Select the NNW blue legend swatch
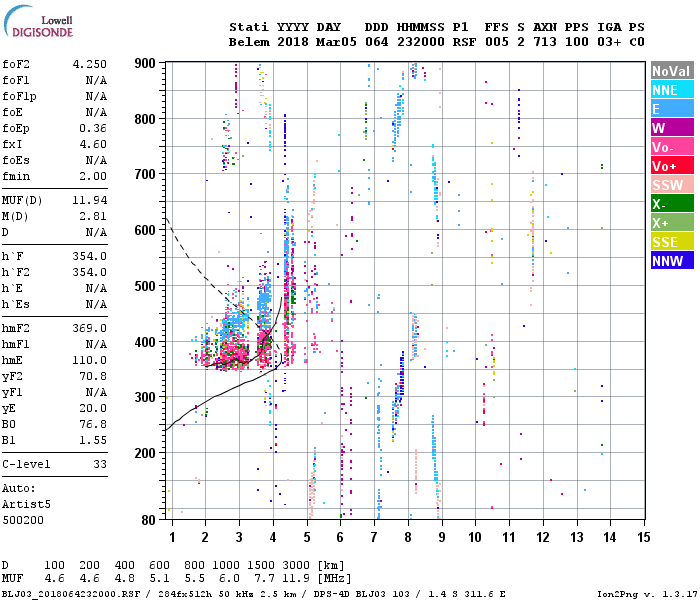 [x=672, y=261]
